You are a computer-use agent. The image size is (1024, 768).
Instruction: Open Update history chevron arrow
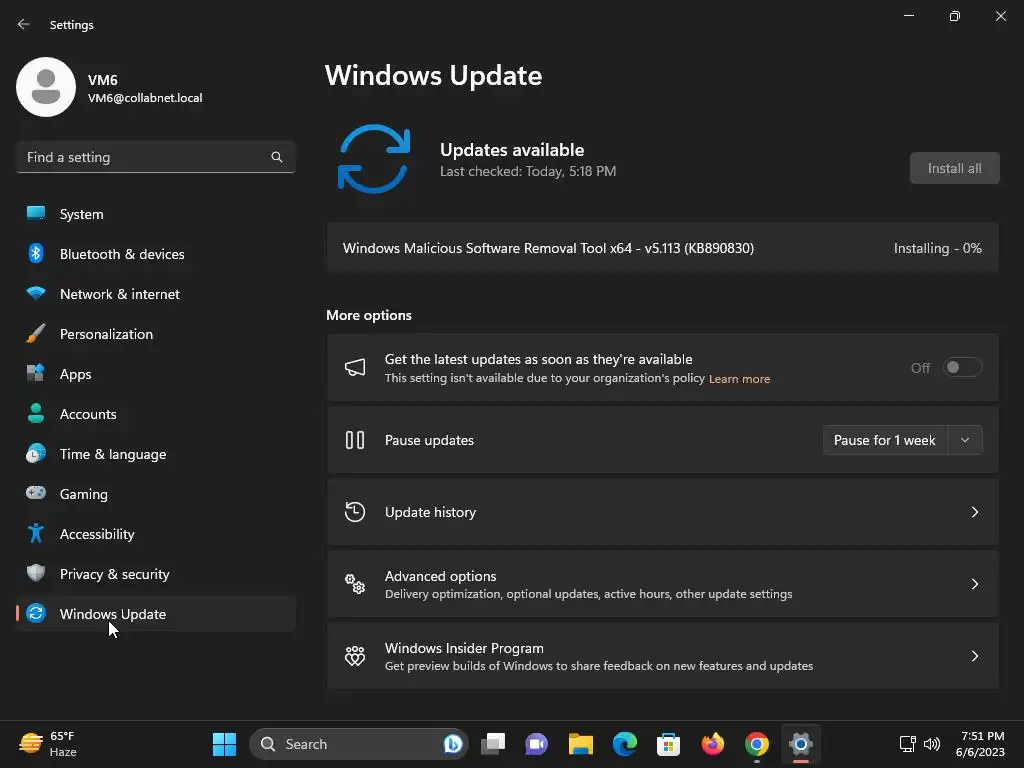pyautogui.click(x=974, y=512)
